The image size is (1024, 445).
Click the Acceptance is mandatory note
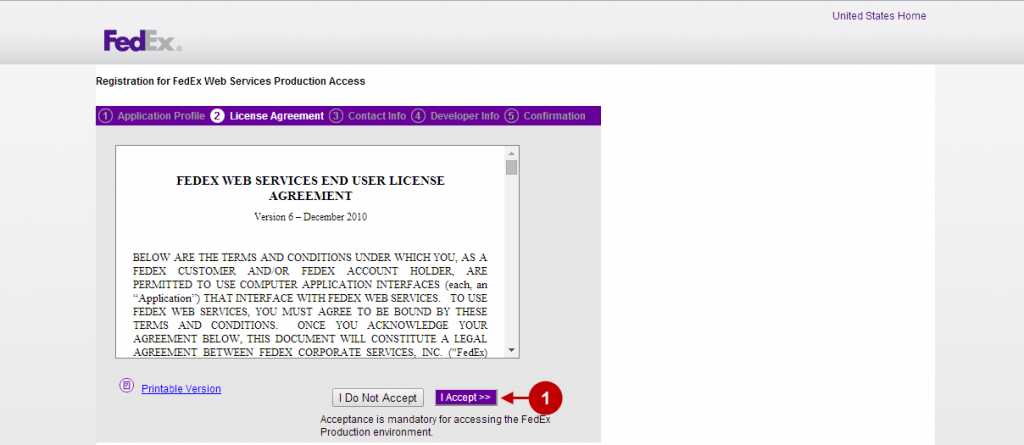tap(435, 425)
